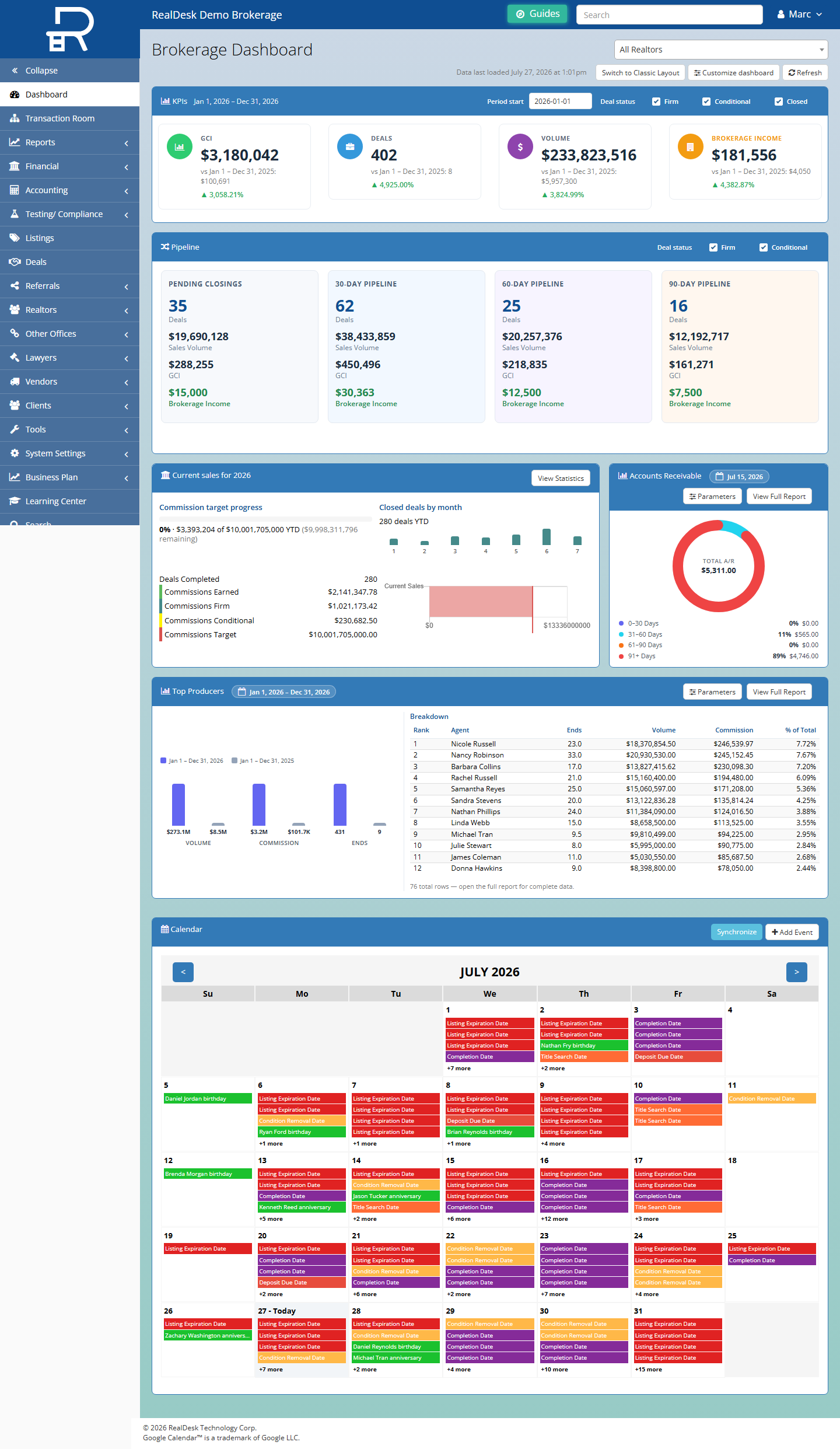840x1449 pixels.
Task: Click the Current sales bank icon
Action: tap(165, 475)
